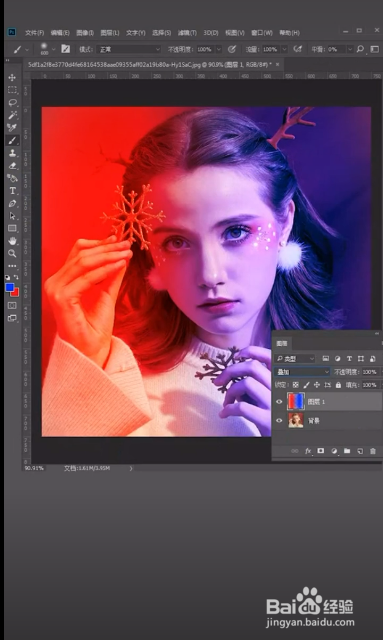This screenshot has height=640, width=383.
Task: Filter the layers list by pixel layers
Action: 325,359
